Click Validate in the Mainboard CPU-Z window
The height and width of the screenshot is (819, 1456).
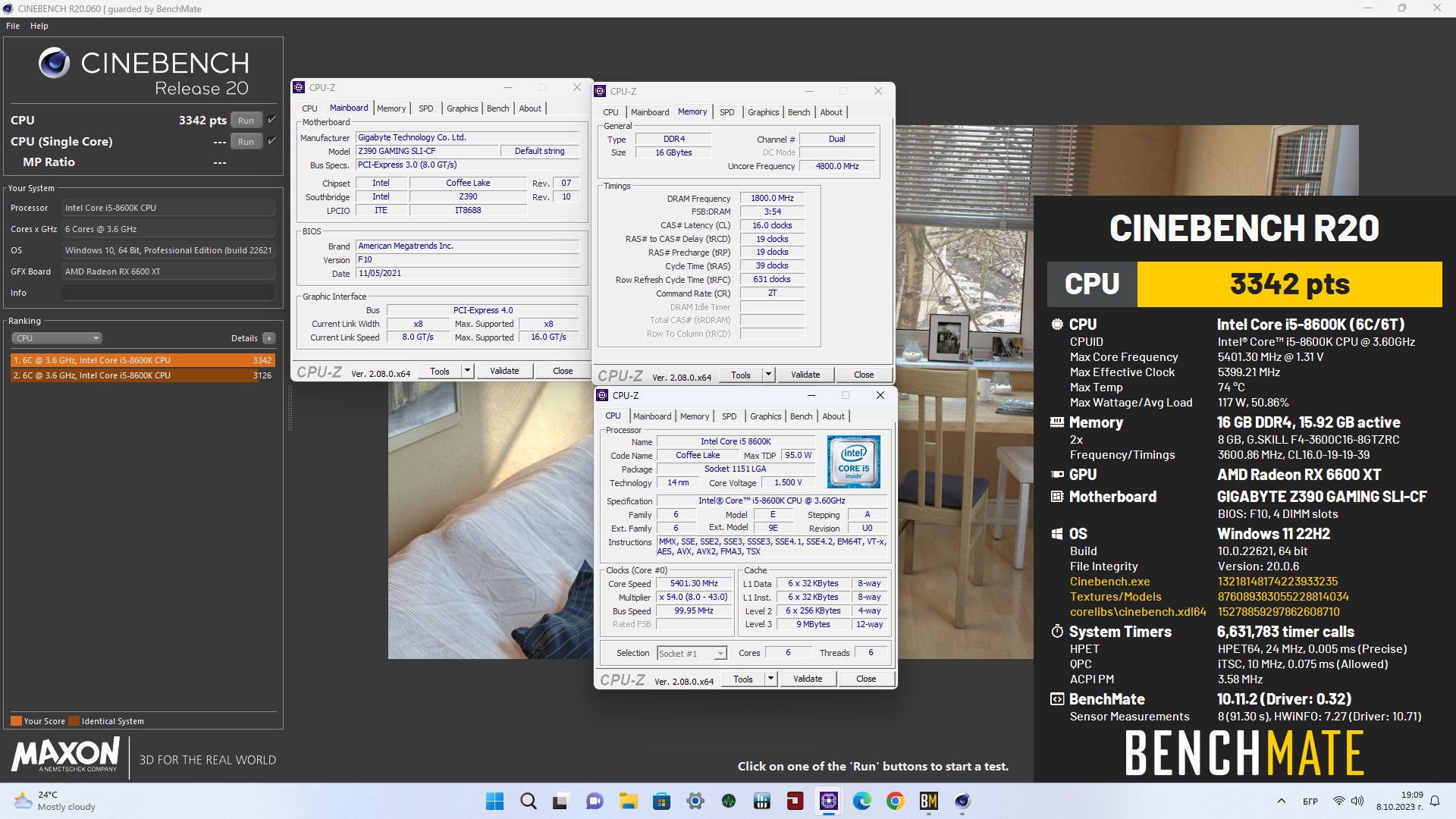click(504, 371)
